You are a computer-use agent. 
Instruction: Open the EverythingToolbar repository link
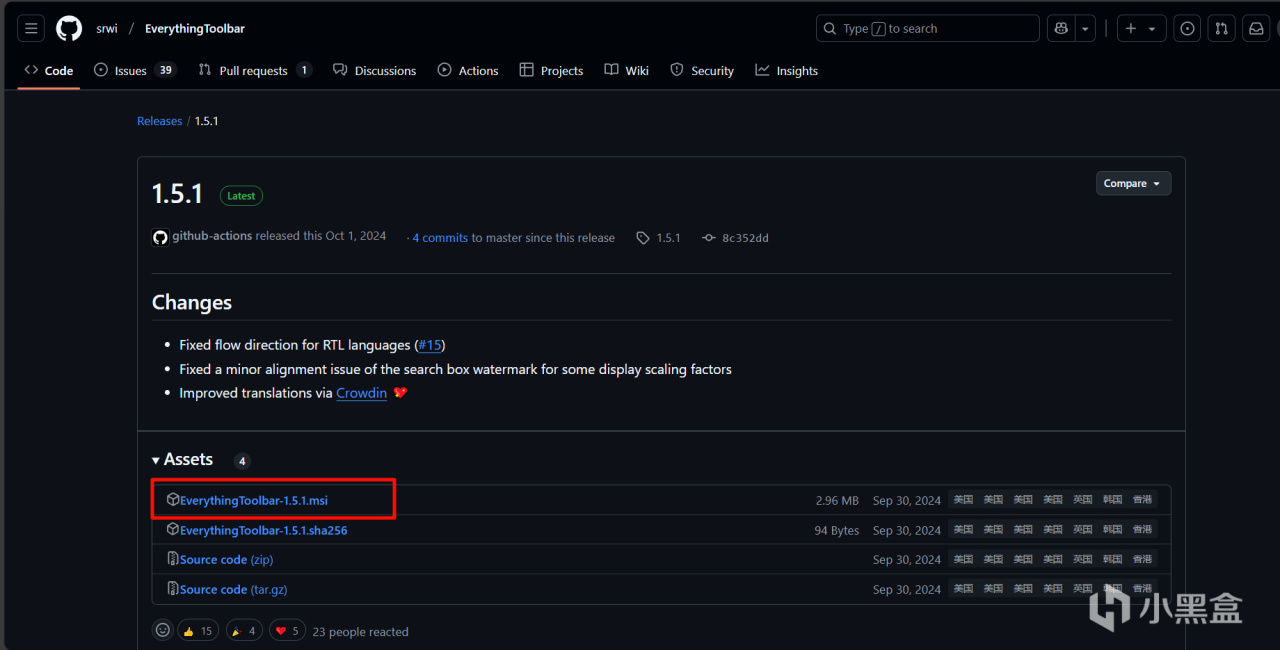(x=195, y=29)
